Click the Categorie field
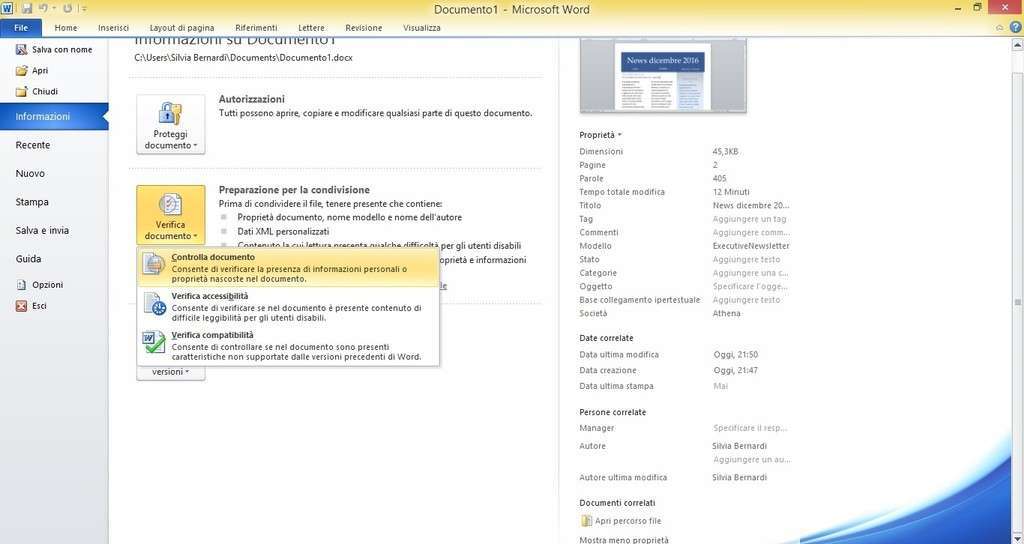The image size is (1024, 544). [750, 273]
